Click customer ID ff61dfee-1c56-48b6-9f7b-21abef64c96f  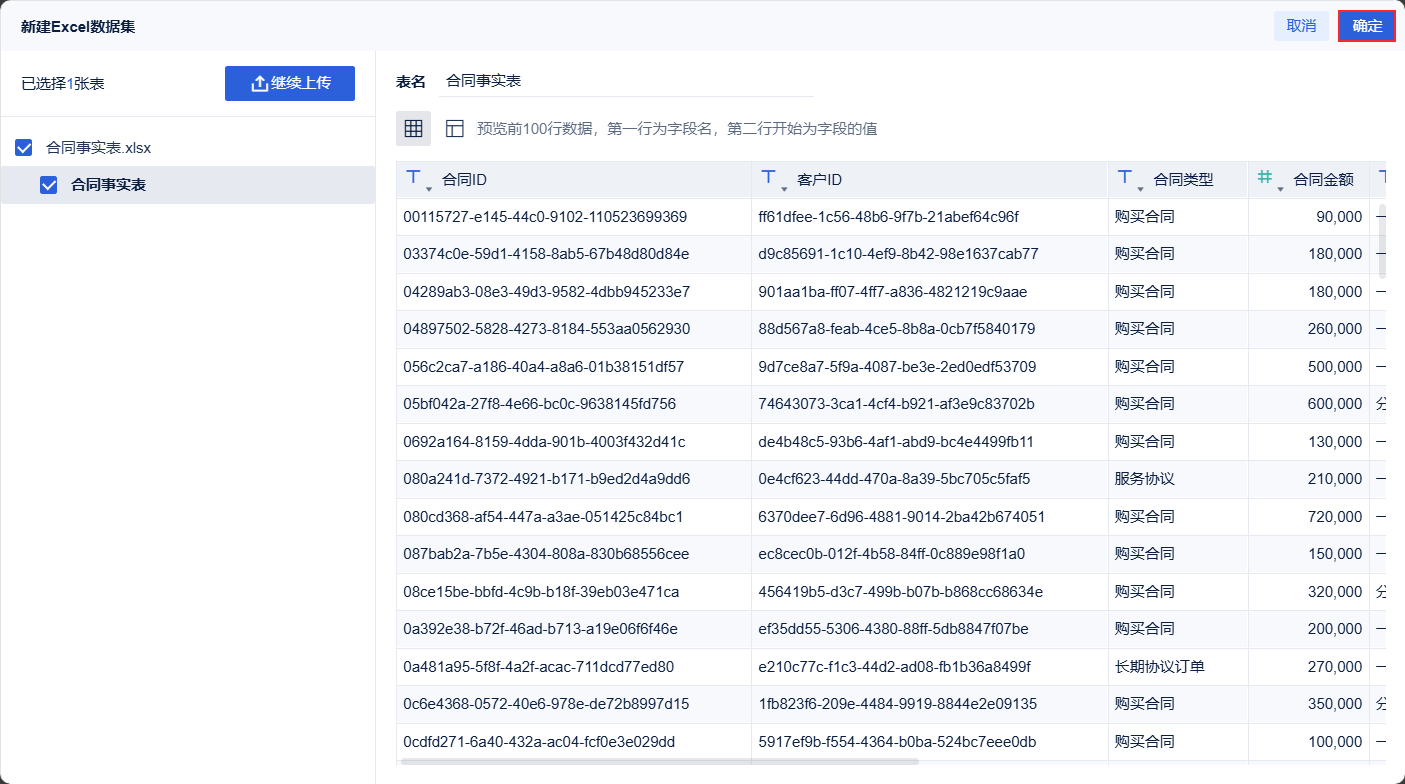click(x=889, y=217)
